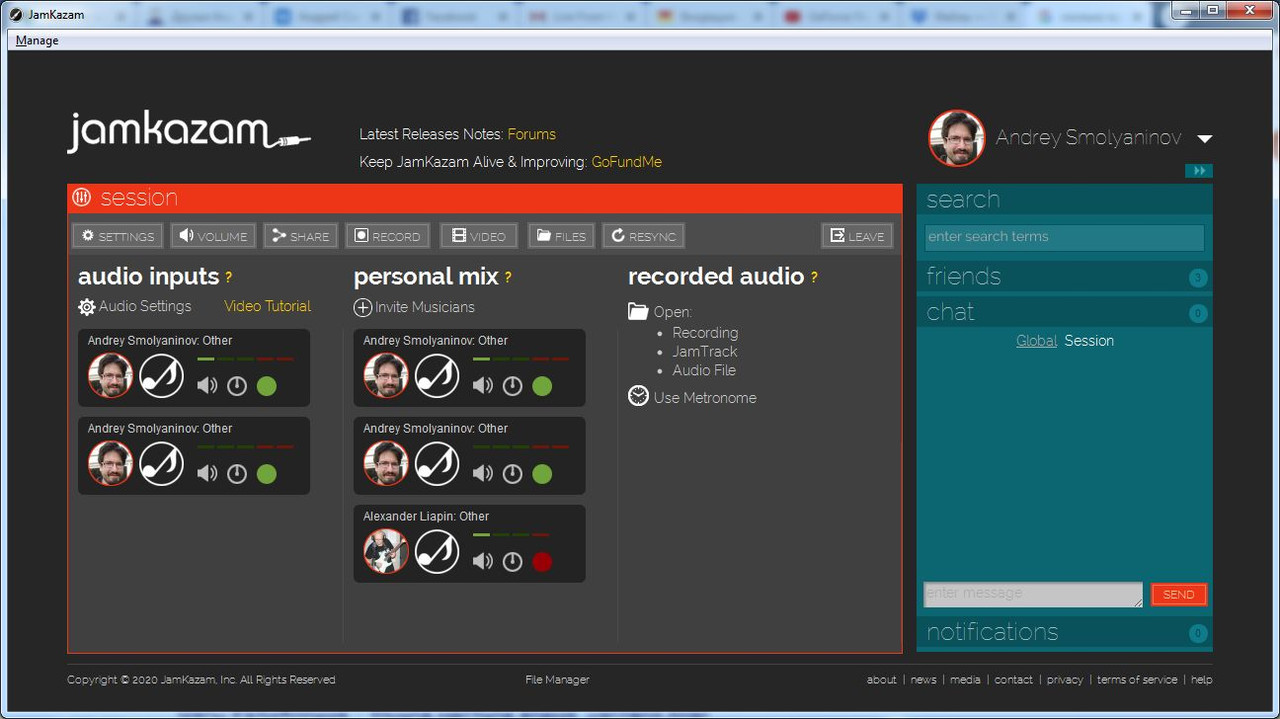Mute second Andrey track in personal mix
The height and width of the screenshot is (719, 1280).
coord(483,474)
